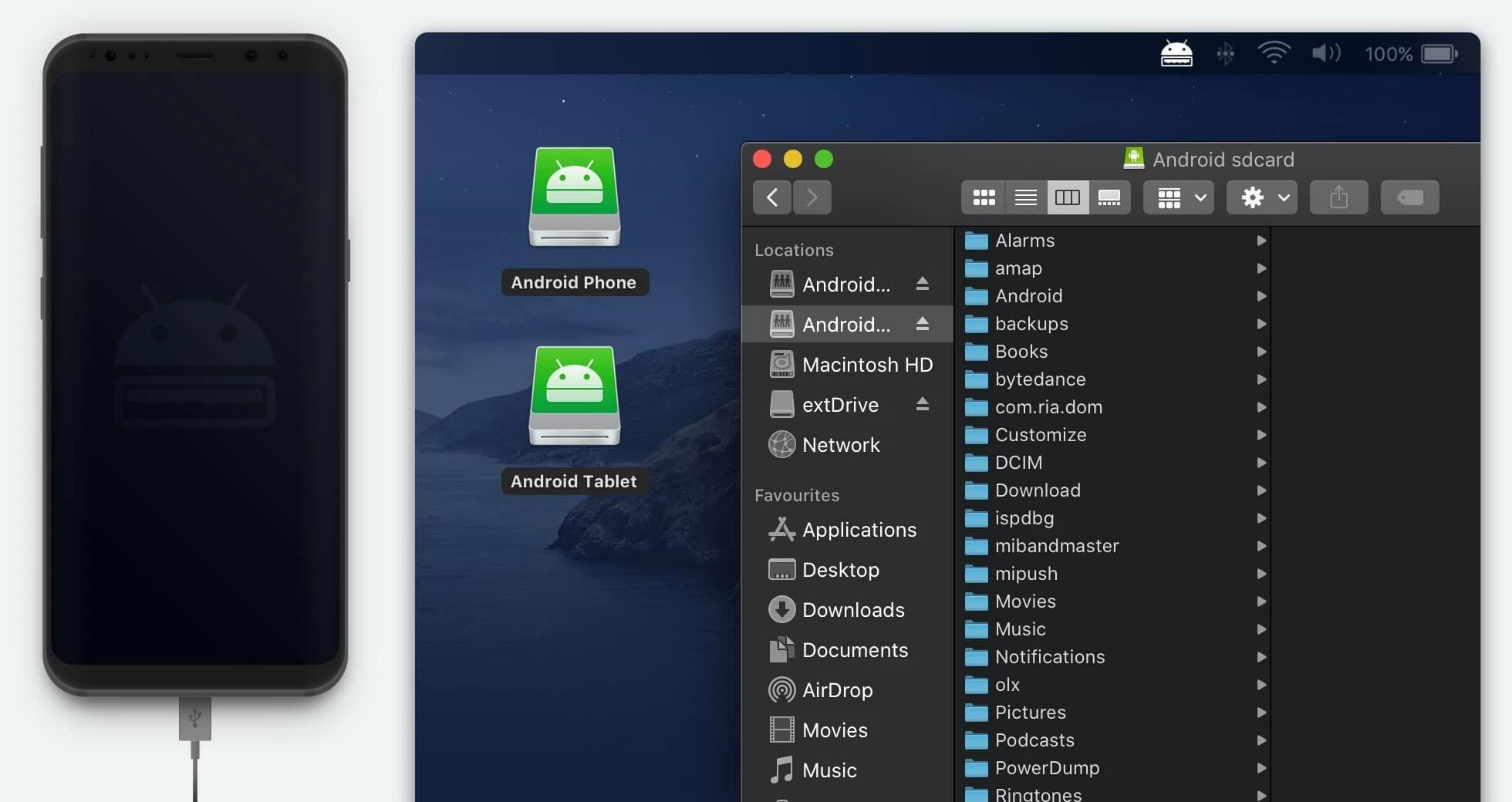Click the MacDroid menu bar icon
The image size is (1512, 802).
(x=1176, y=54)
